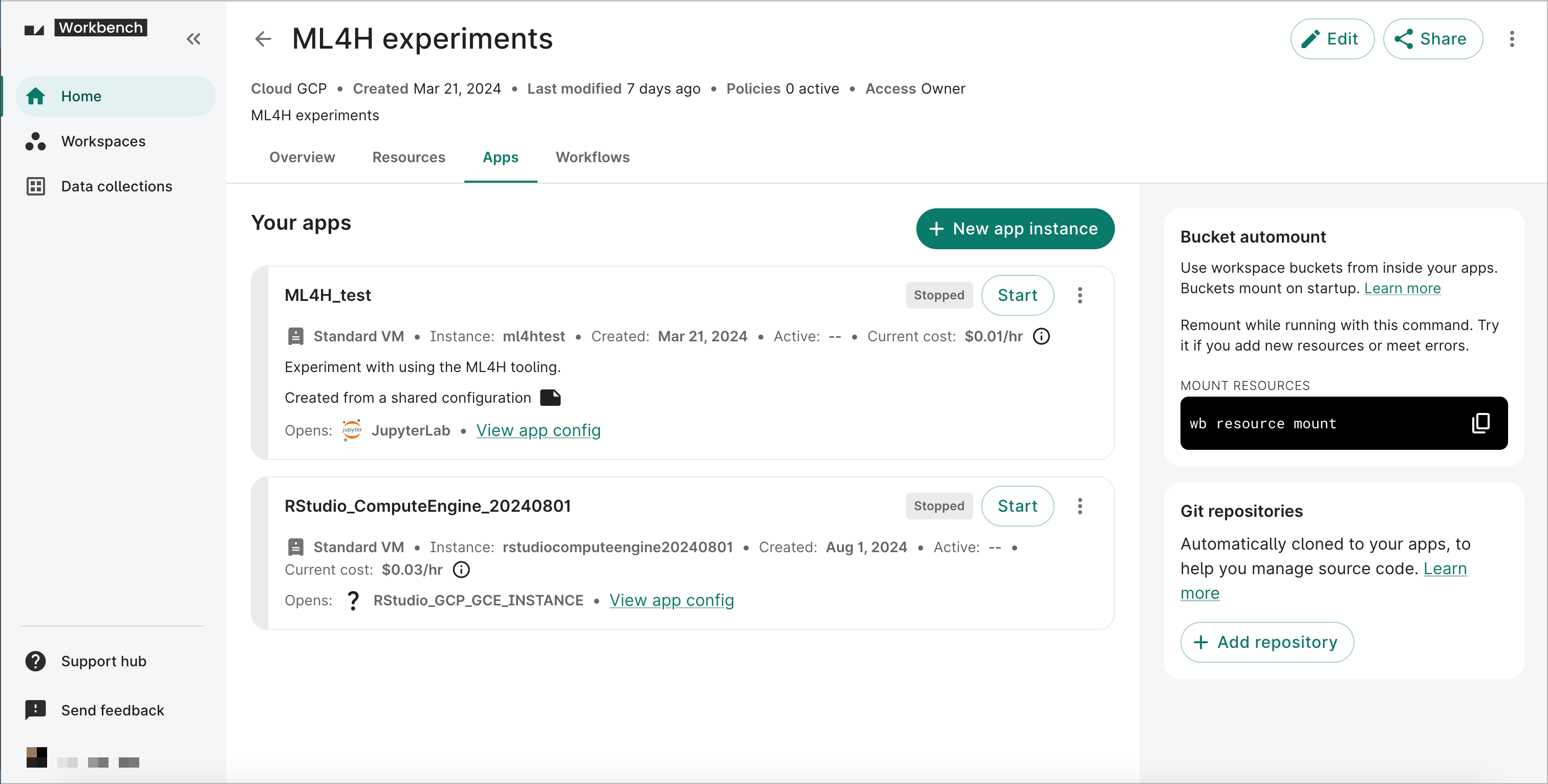Viewport: 1548px width, 784px height.
Task: Click the Workspaces node icon
Action: 36,141
